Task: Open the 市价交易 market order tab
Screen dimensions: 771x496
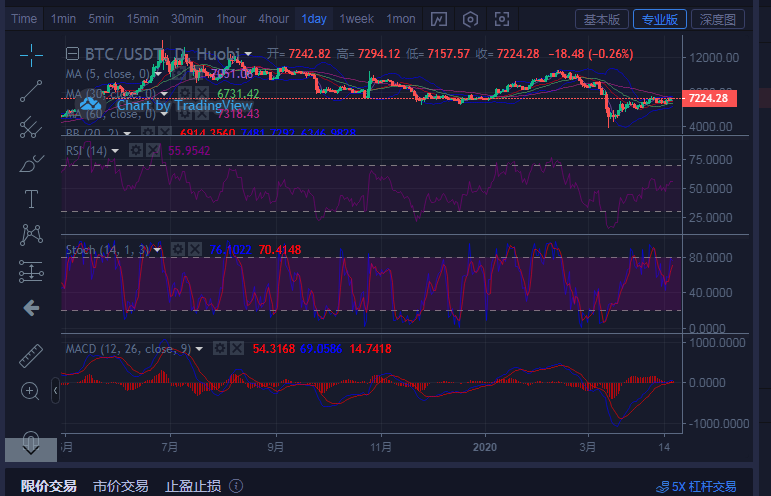Action: click(x=120, y=487)
